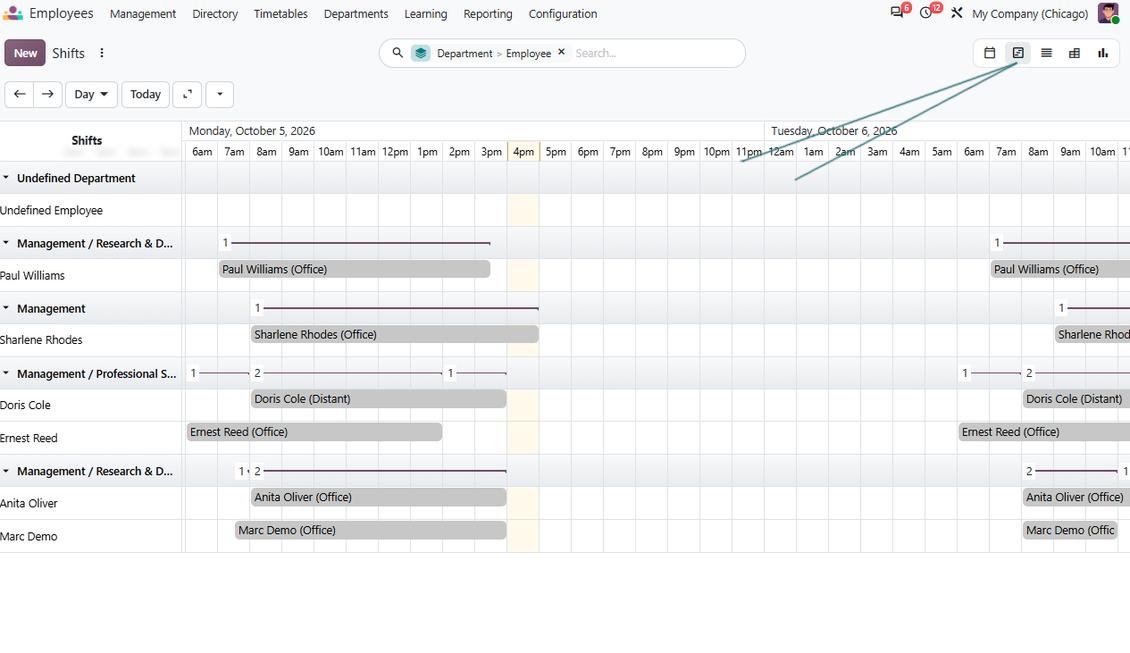1130x653 pixels.
Task: Create a New shift
Action: click(x=25, y=53)
